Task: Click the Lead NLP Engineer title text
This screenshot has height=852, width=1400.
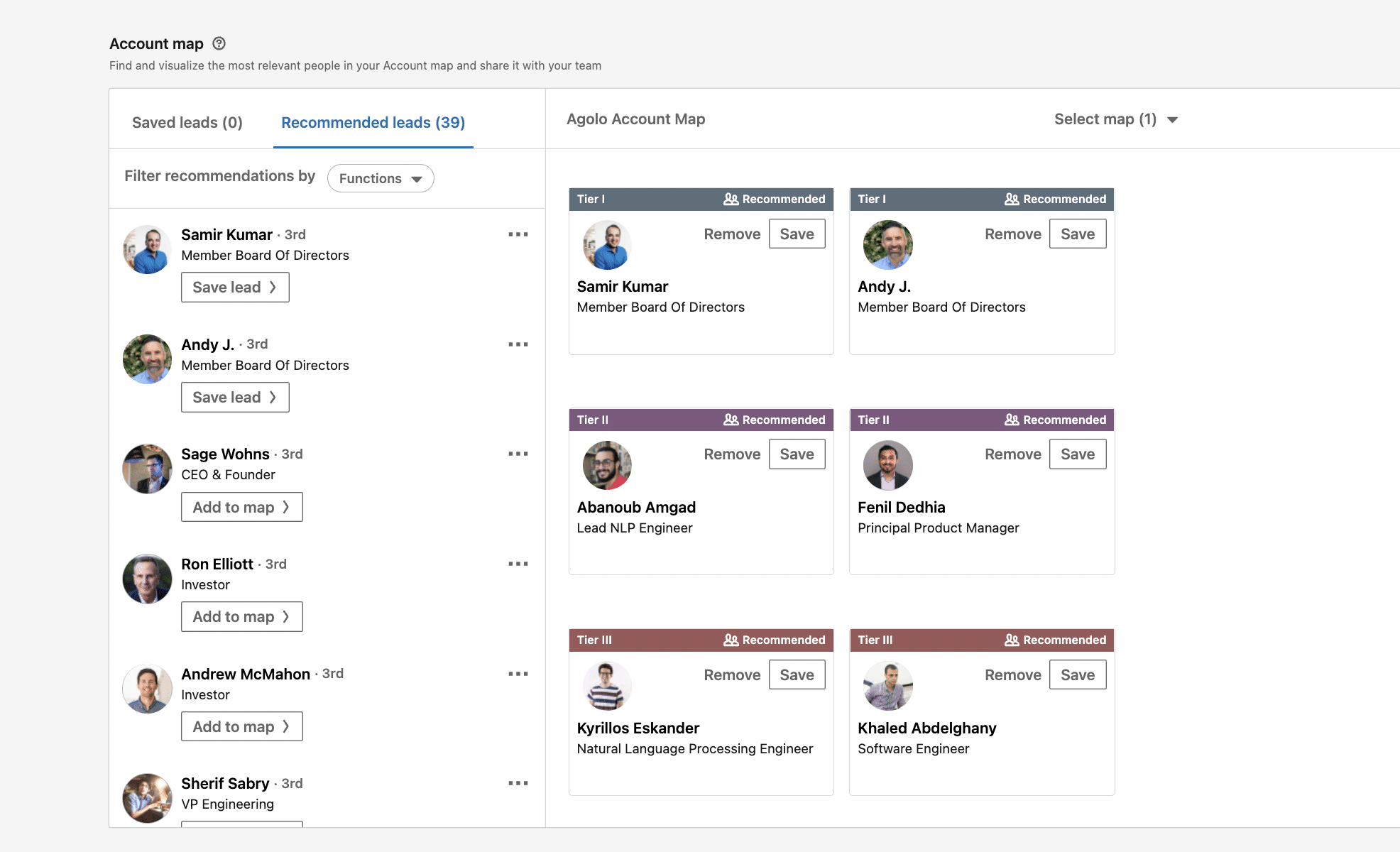Action: (x=634, y=528)
